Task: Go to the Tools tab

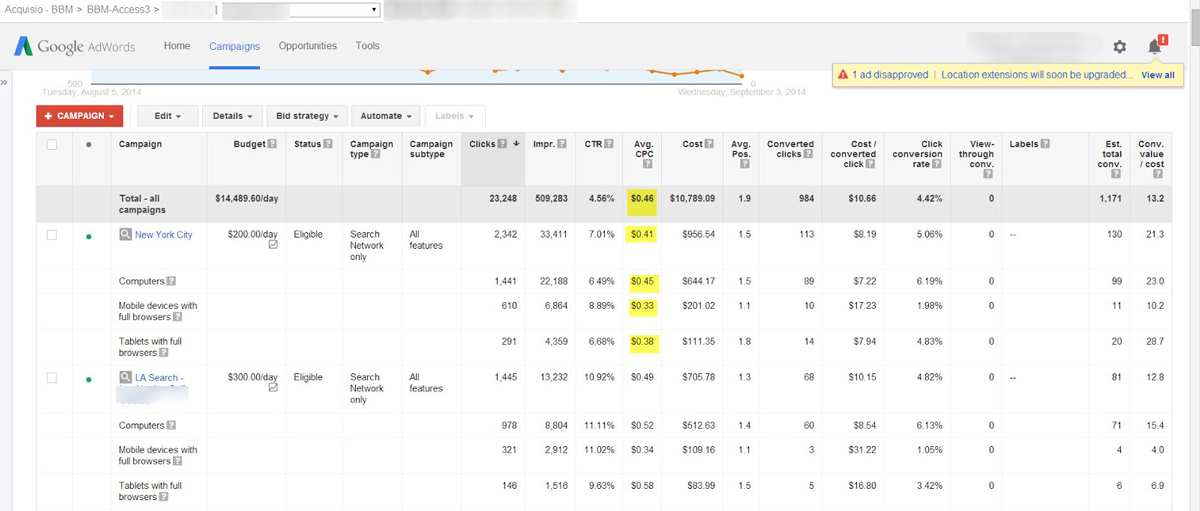Action: 367,46
